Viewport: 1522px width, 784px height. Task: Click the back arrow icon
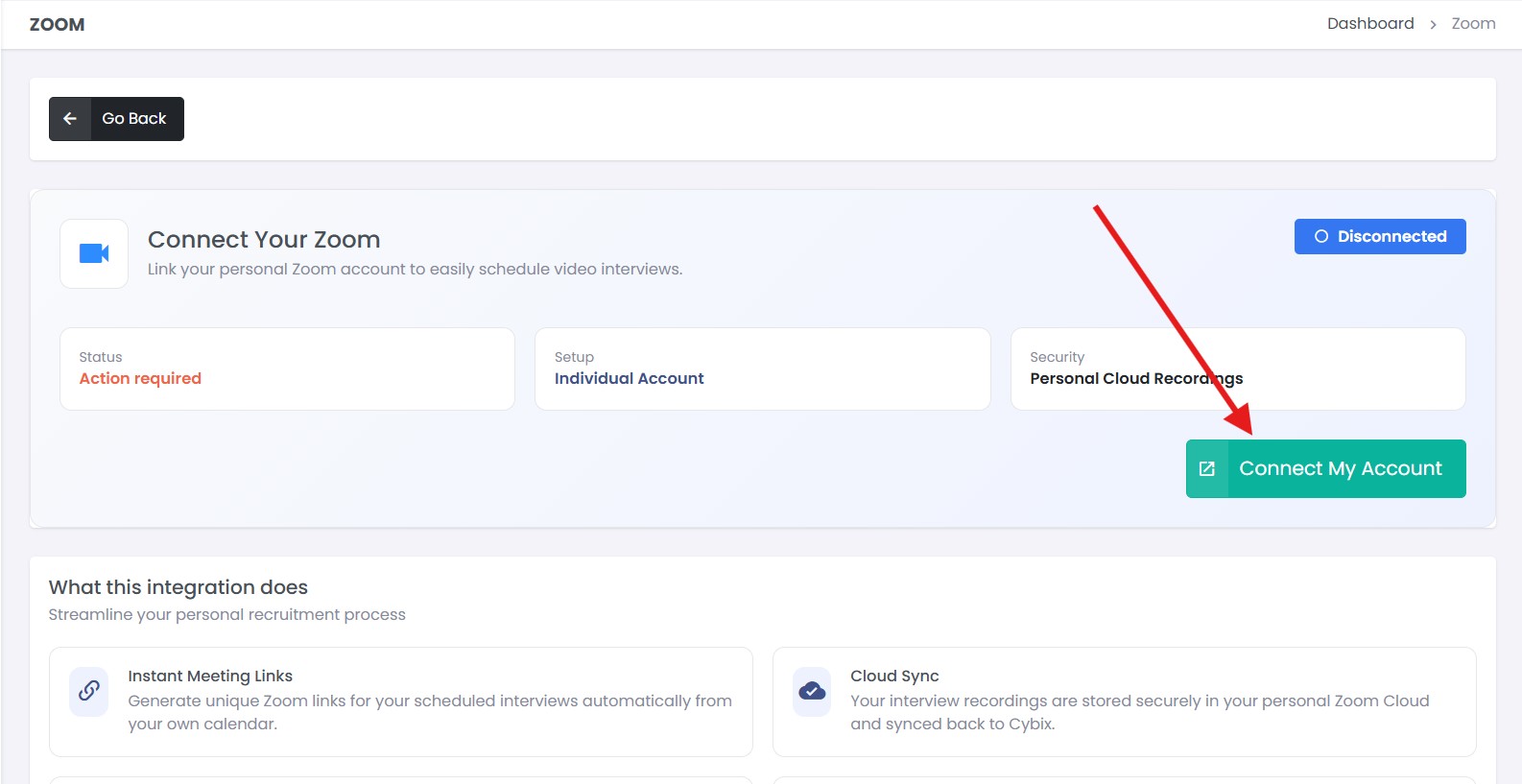coord(70,119)
